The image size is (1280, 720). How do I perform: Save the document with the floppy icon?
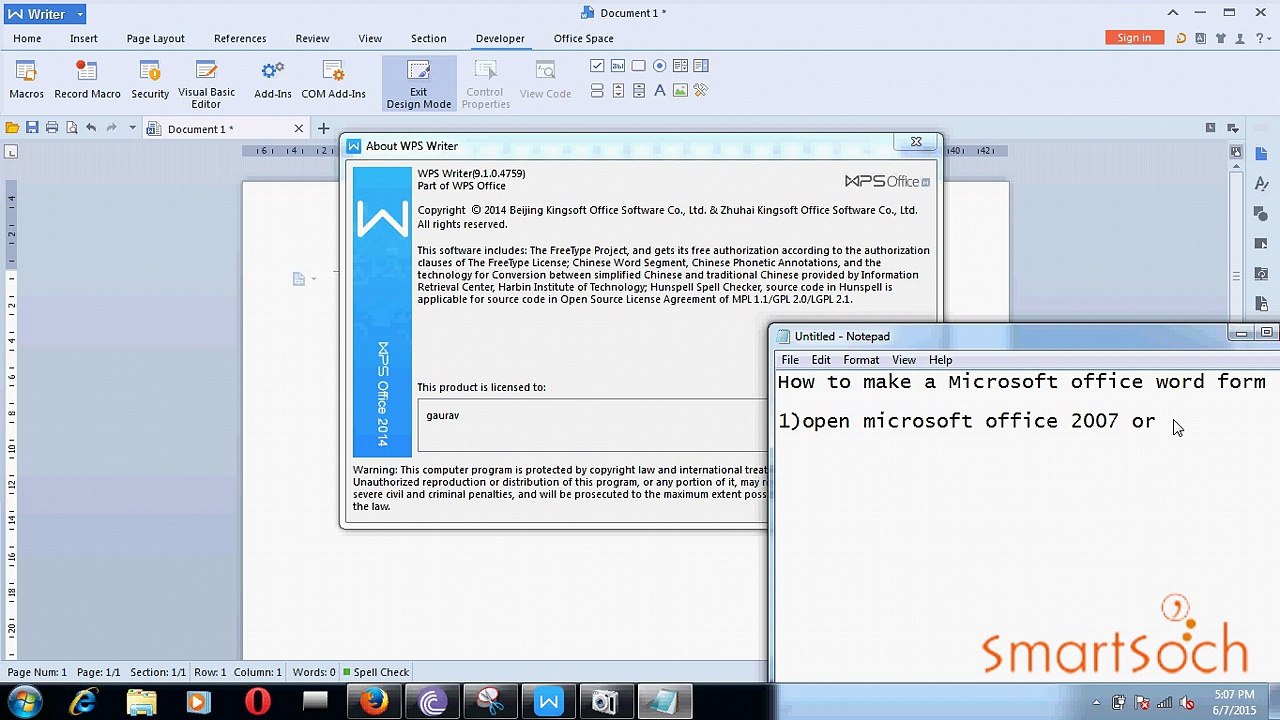[32, 128]
